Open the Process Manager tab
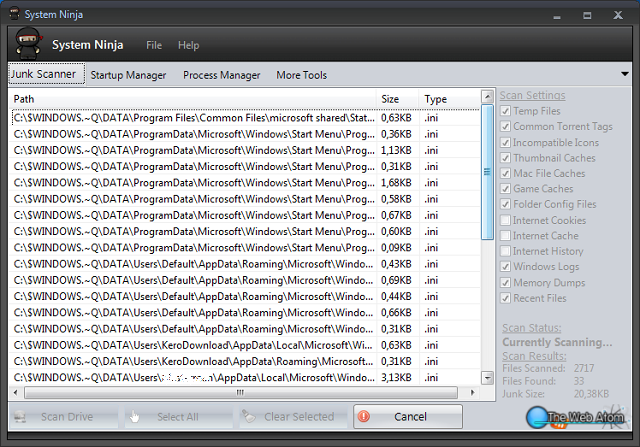The height and width of the screenshot is (447, 640). point(221,75)
